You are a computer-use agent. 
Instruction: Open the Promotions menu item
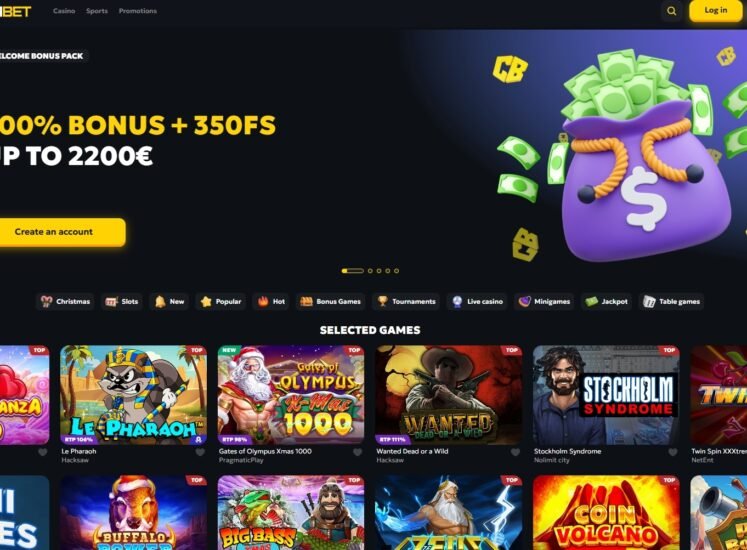pos(138,10)
